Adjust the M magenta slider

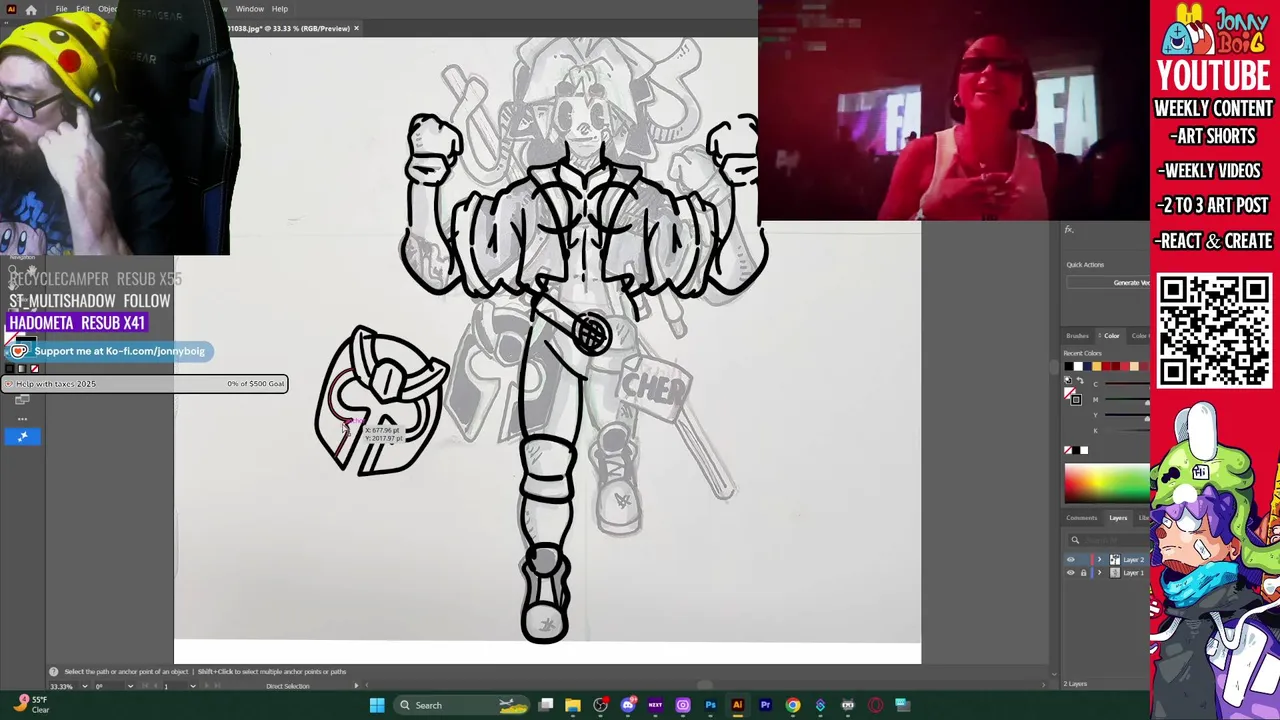click(1127, 399)
